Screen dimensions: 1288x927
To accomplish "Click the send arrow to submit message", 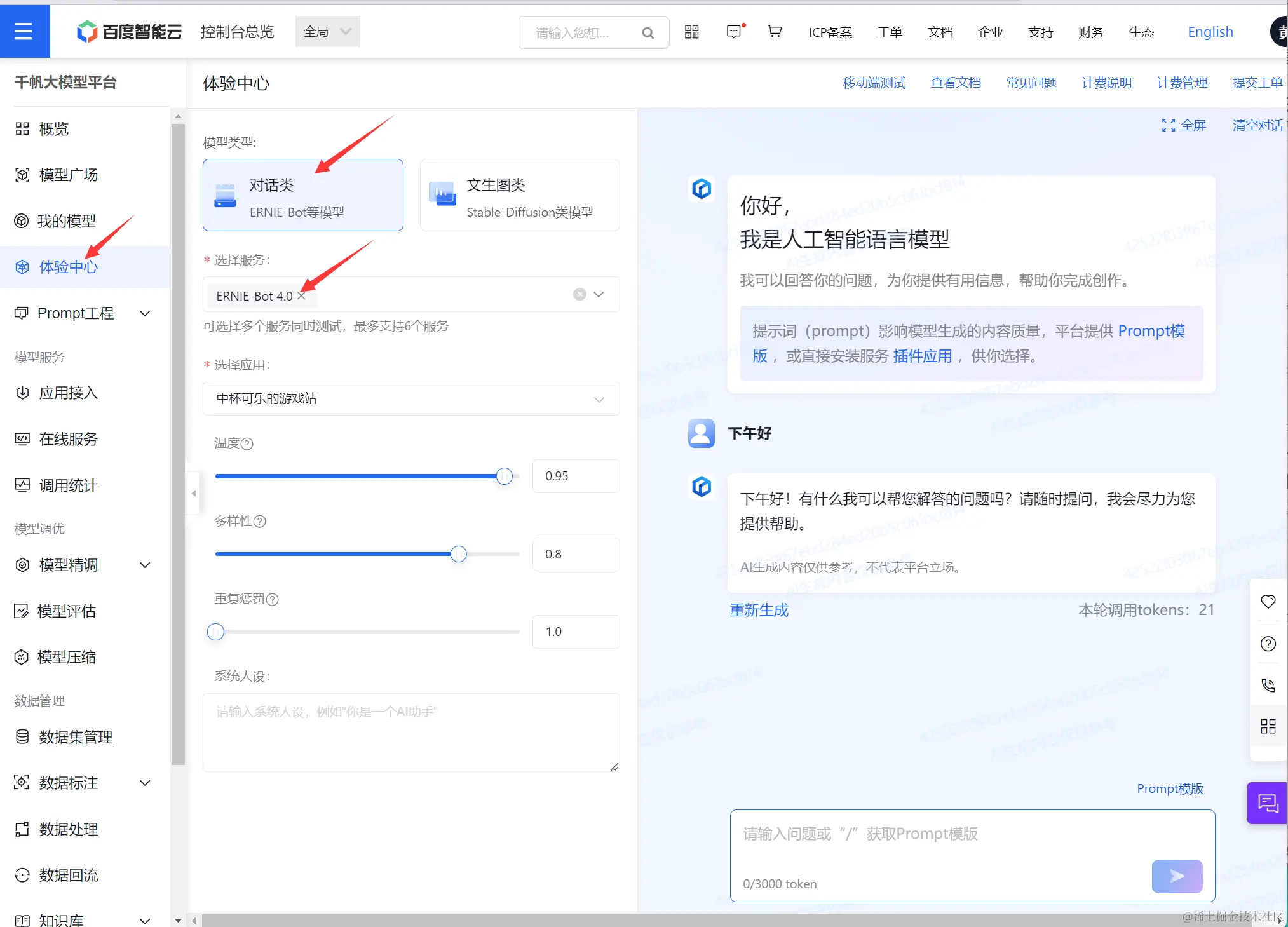I will click(1177, 876).
